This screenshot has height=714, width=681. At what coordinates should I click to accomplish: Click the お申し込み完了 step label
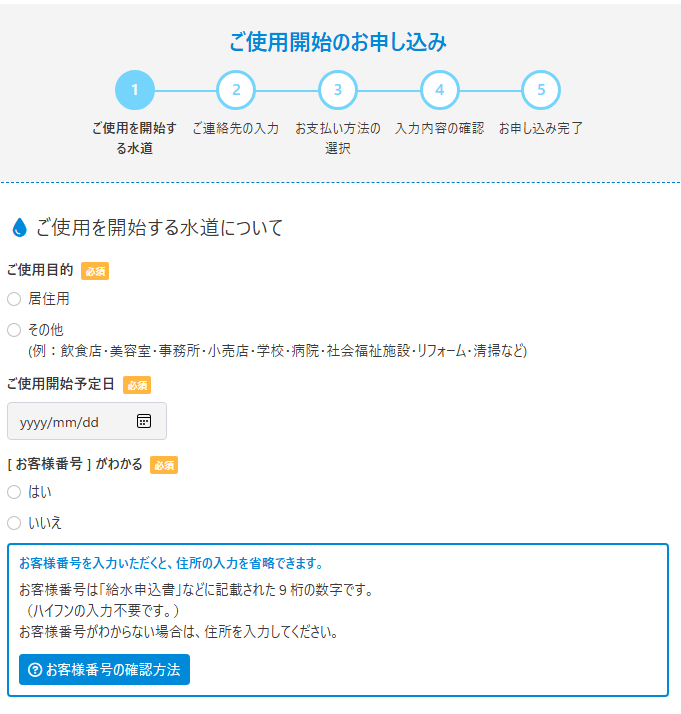(541, 129)
